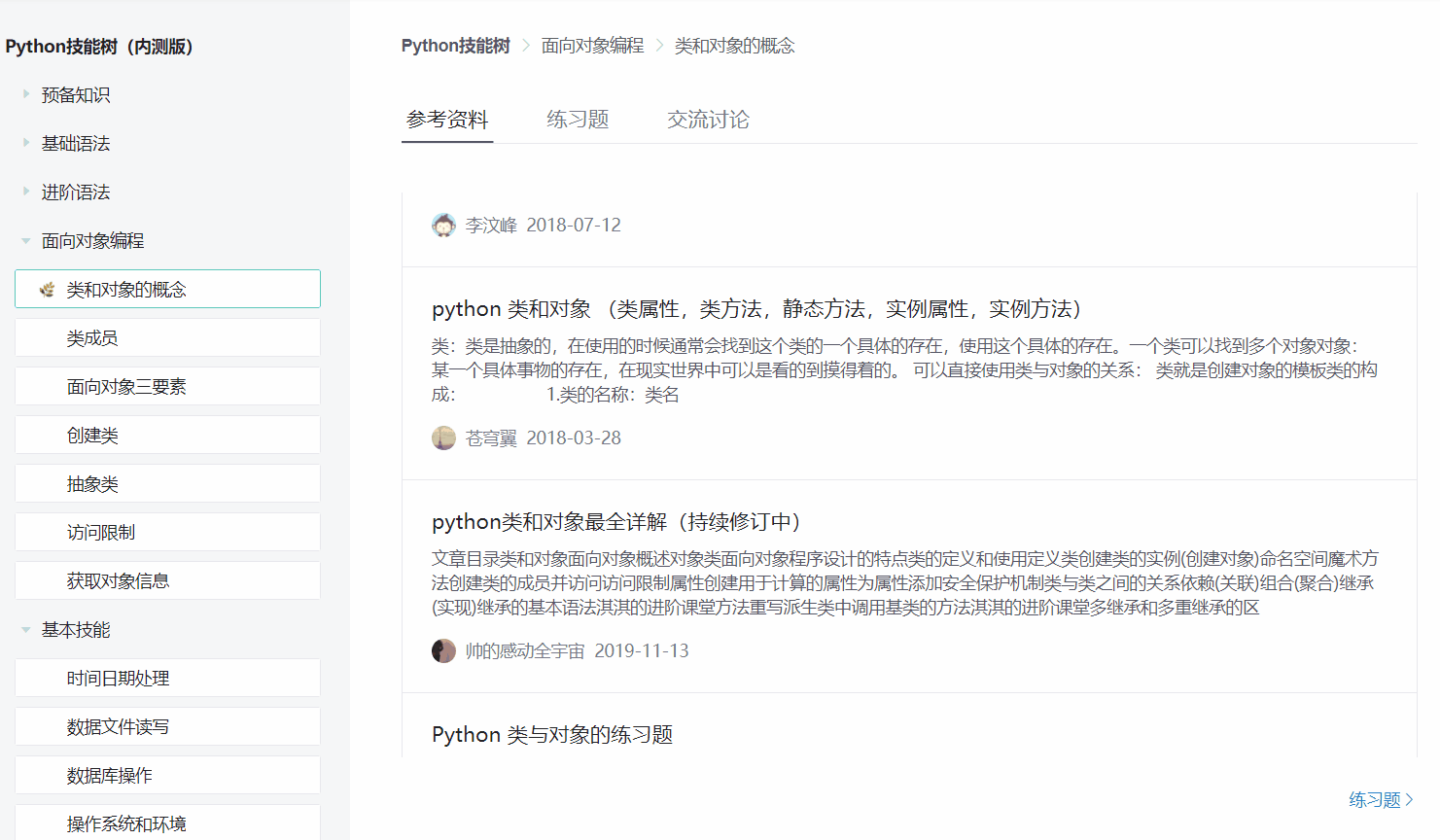Screen dimensions: 1440x840
Task: Open the 抽象类 sidebar item
Action: pos(167,483)
